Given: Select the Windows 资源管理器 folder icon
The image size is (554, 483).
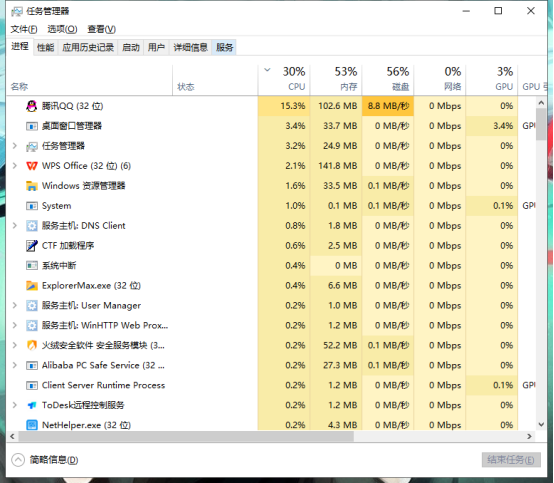Looking at the screenshot, I should coord(32,186).
